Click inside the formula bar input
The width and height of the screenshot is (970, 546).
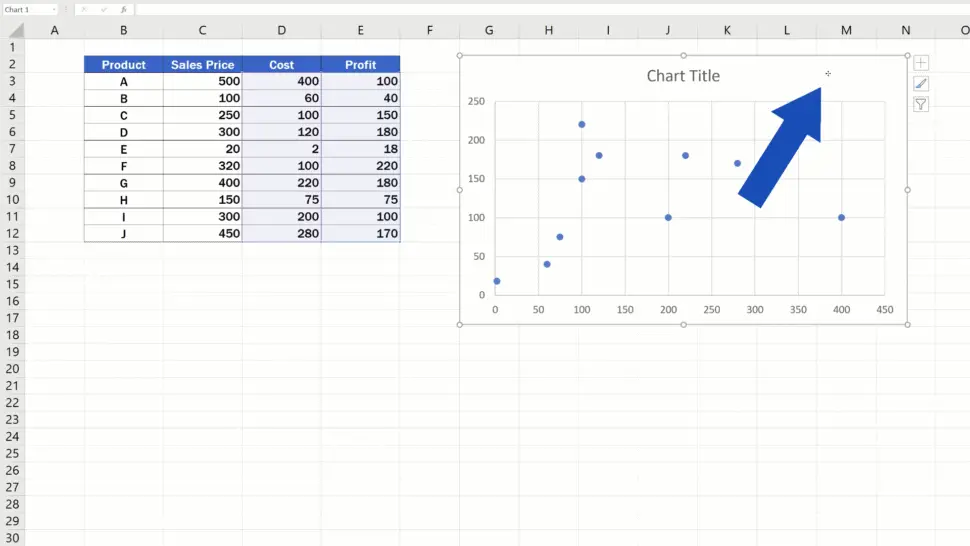500,9
